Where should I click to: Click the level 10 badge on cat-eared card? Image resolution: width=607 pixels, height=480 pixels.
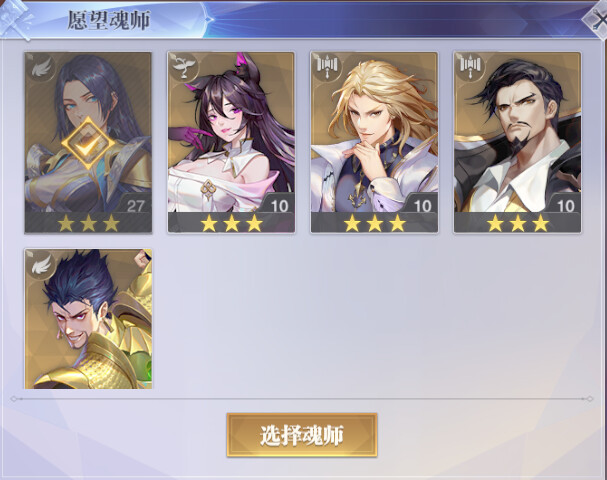pyautogui.click(x=279, y=204)
